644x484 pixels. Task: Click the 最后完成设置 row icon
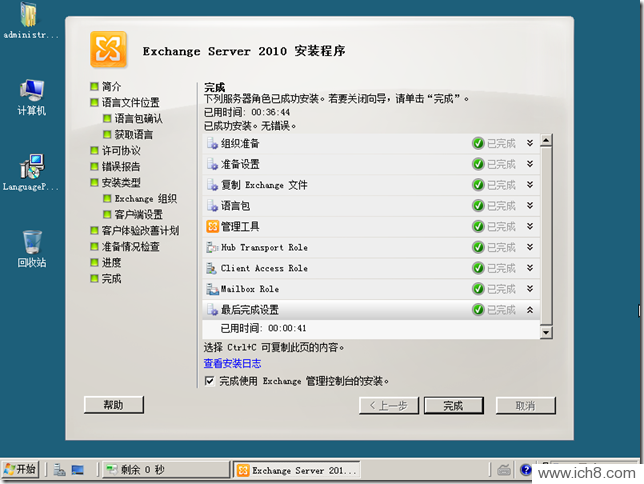(212, 310)
